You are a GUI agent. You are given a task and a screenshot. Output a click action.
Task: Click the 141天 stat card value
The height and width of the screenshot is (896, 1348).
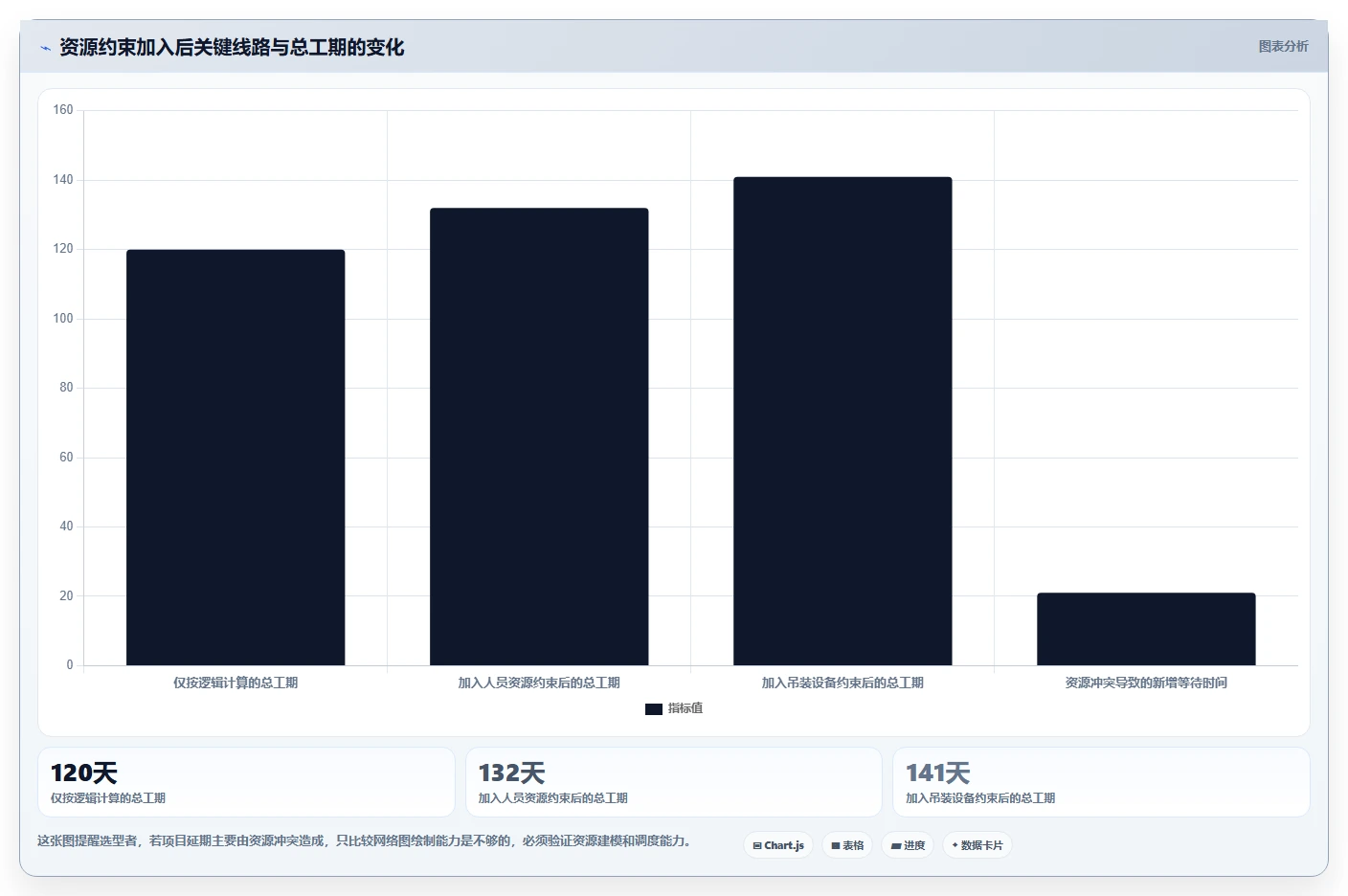point(938,773)
